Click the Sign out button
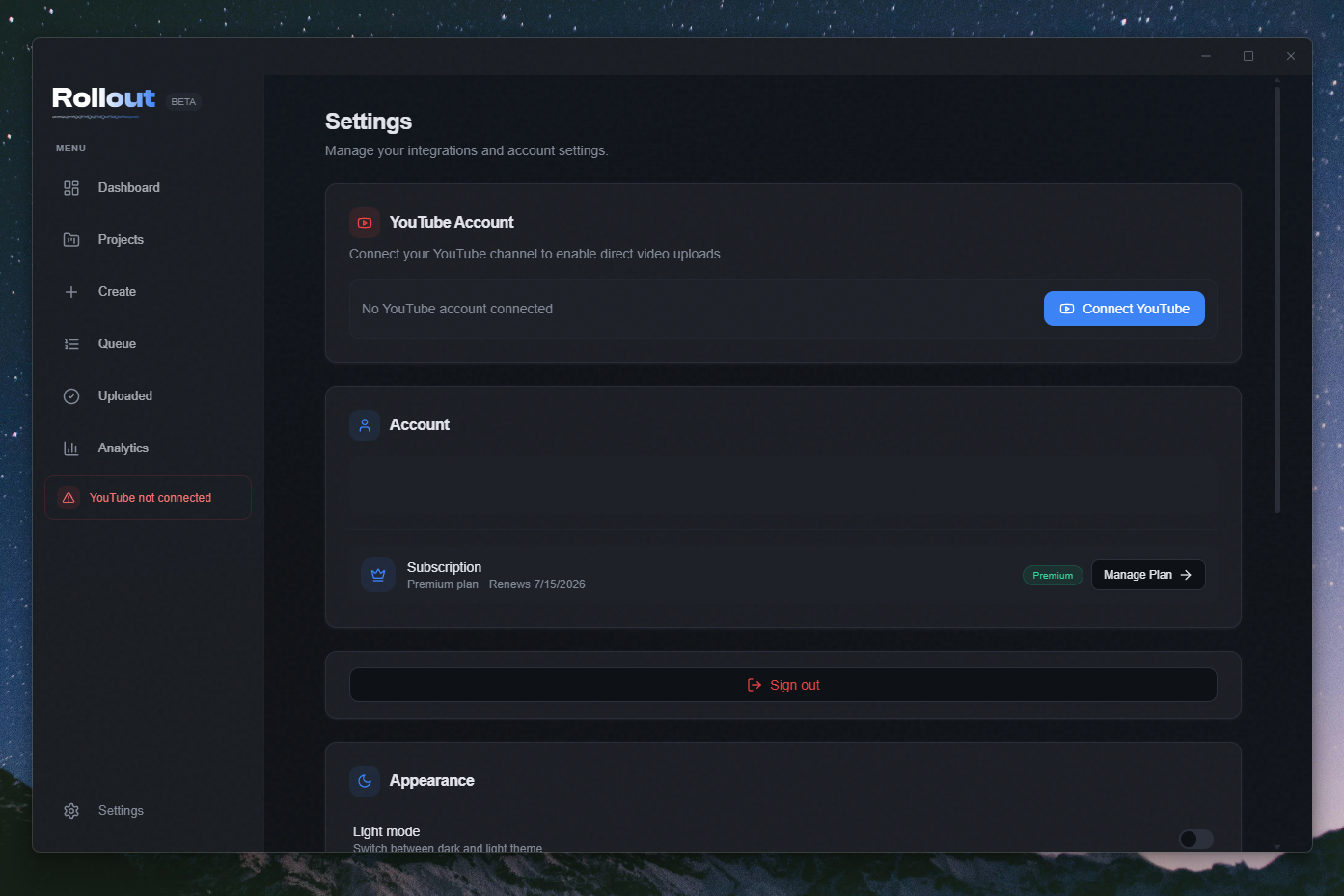1344x896 pixels. (782, 685)
